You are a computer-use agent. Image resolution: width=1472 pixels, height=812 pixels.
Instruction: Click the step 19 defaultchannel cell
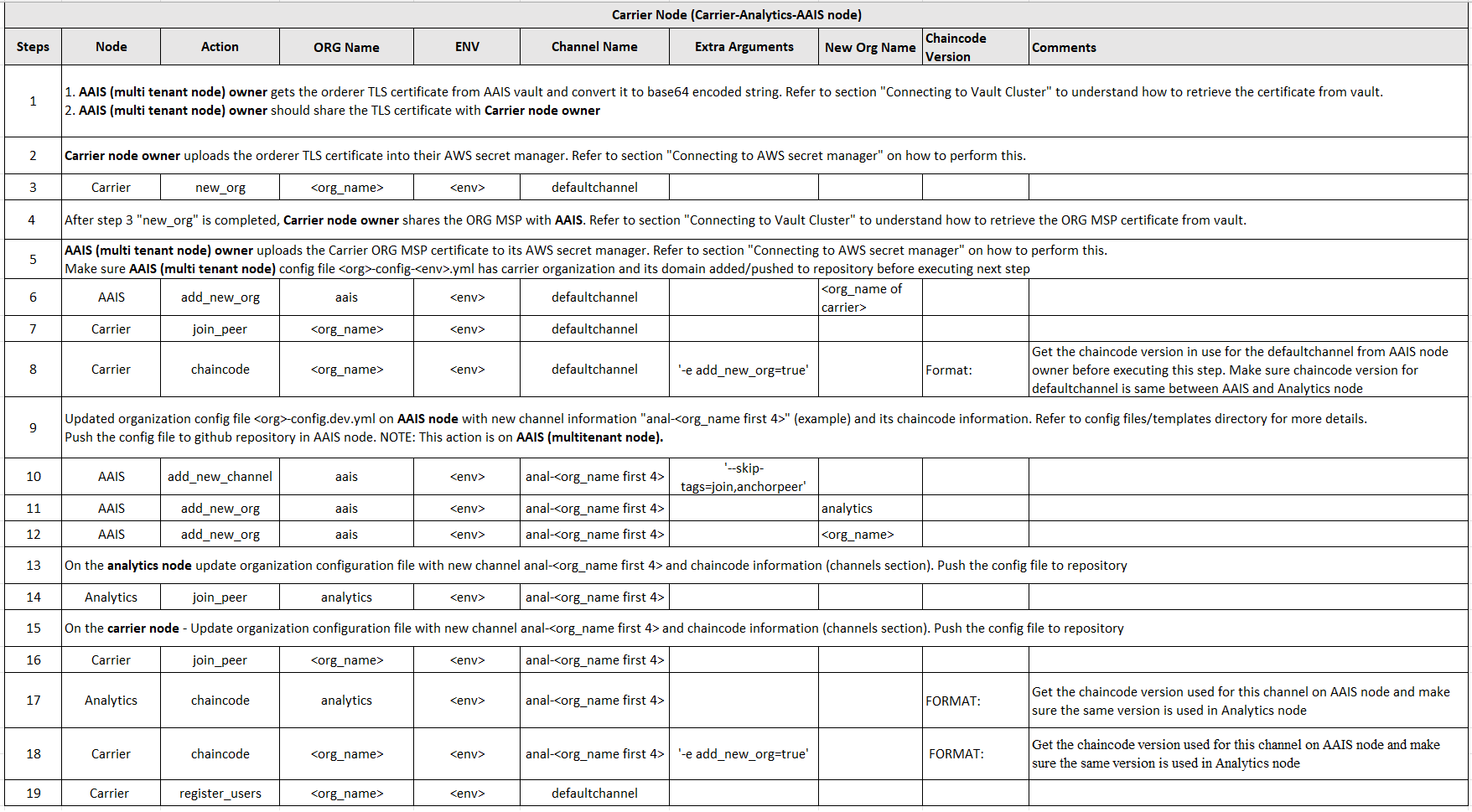(x=594, y=793)
